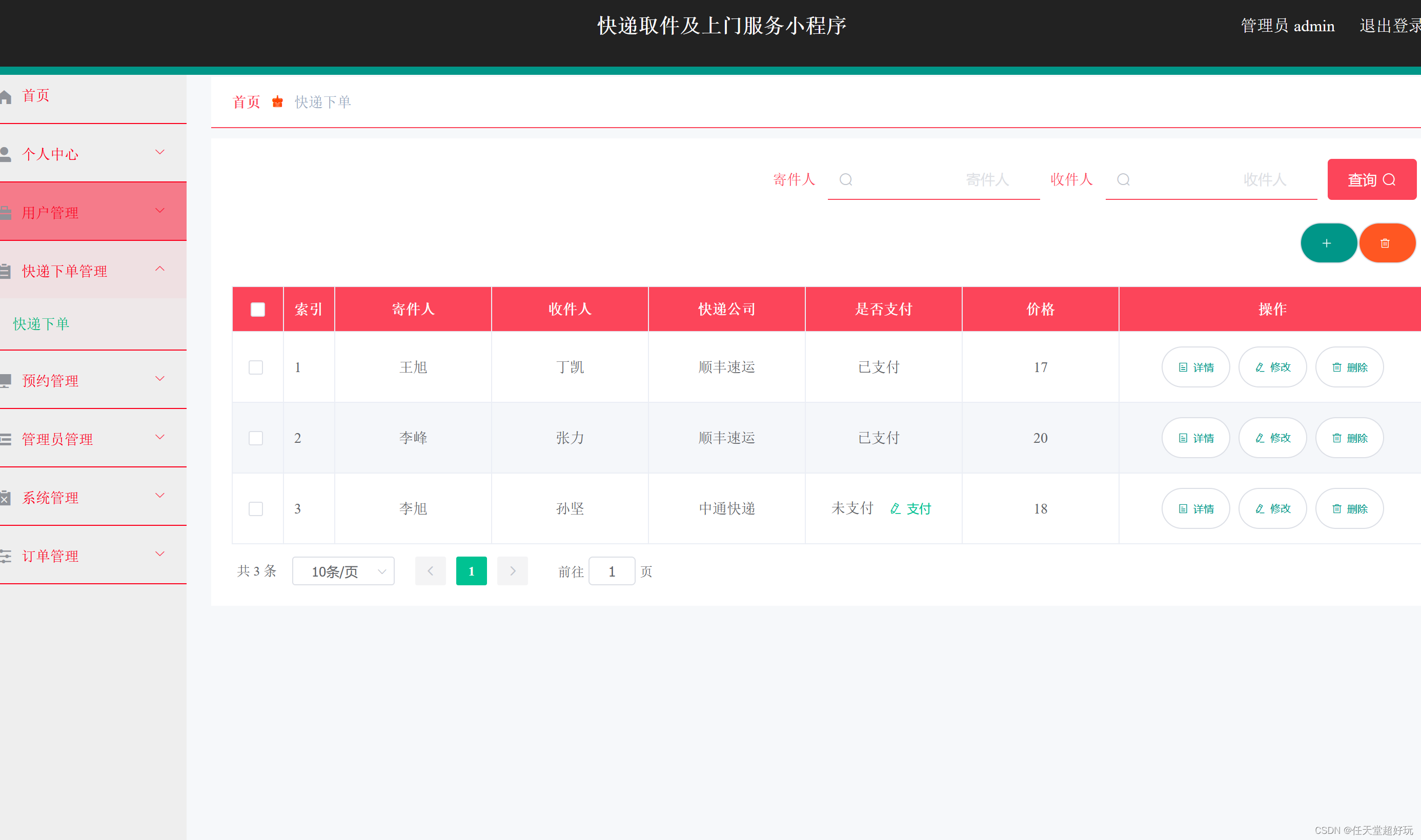Toggle the select-all header checkbox
The image size is (1421, 840).
pos(257,310)
